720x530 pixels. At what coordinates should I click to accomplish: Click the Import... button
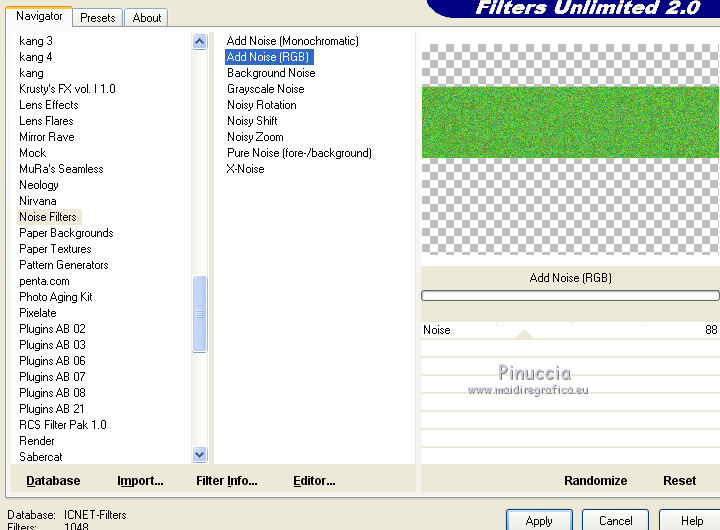tap(140, 481)
